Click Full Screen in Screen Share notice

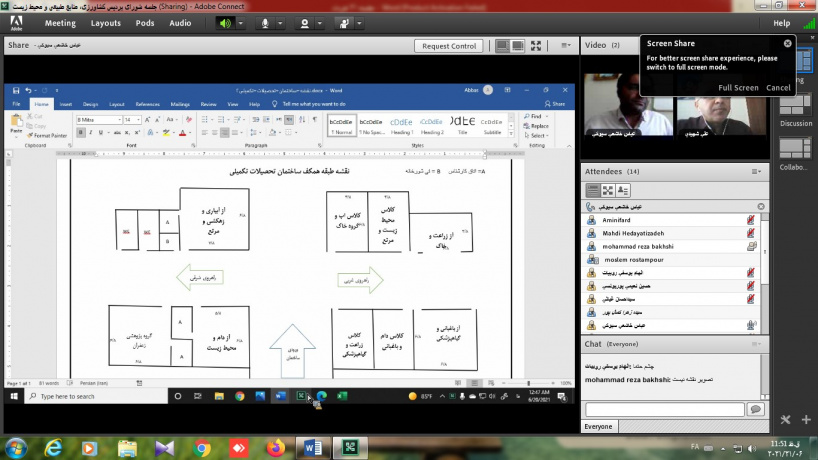point(738,88)
